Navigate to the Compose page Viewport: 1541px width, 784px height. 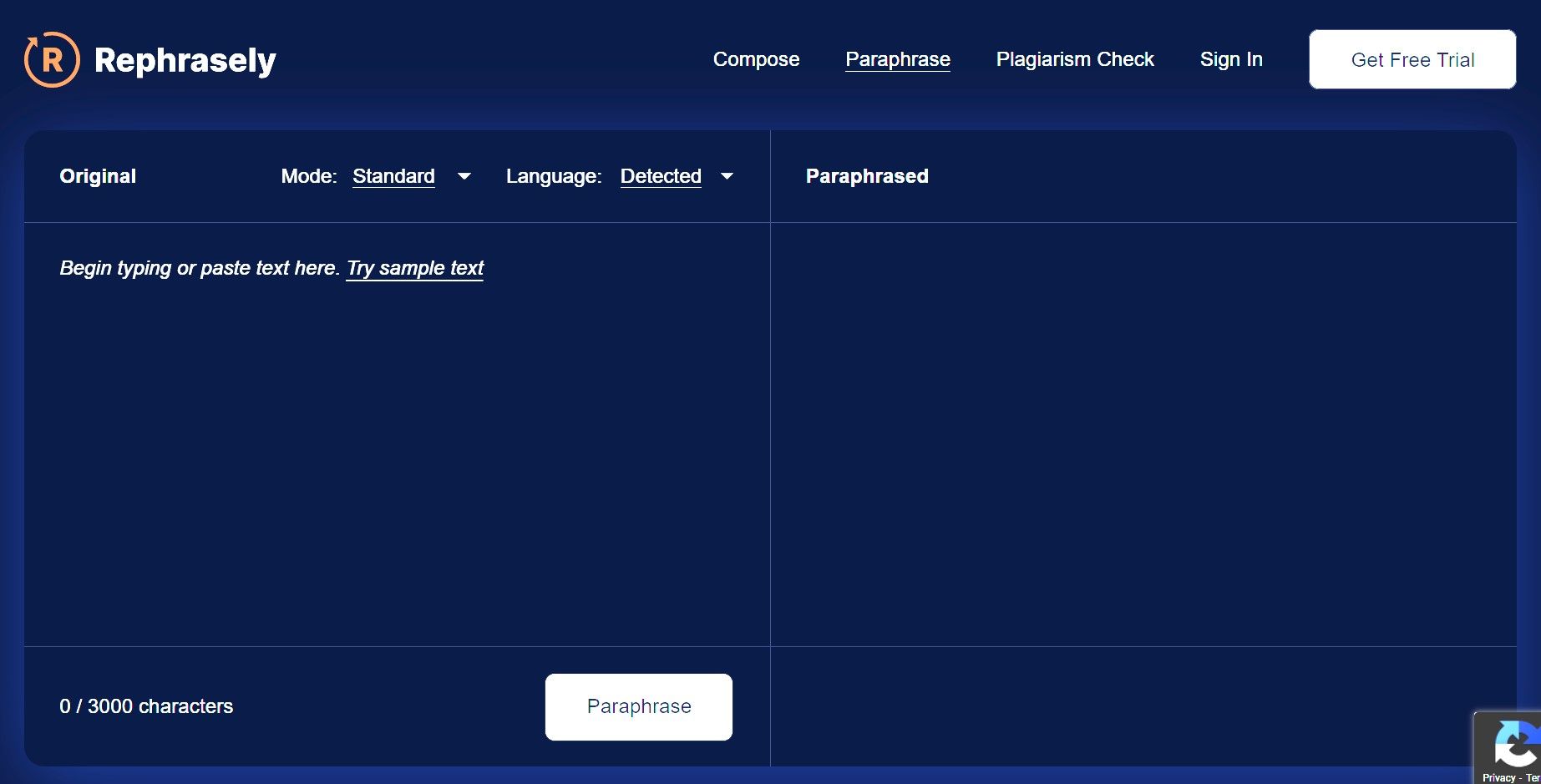(x=756, y=59)
